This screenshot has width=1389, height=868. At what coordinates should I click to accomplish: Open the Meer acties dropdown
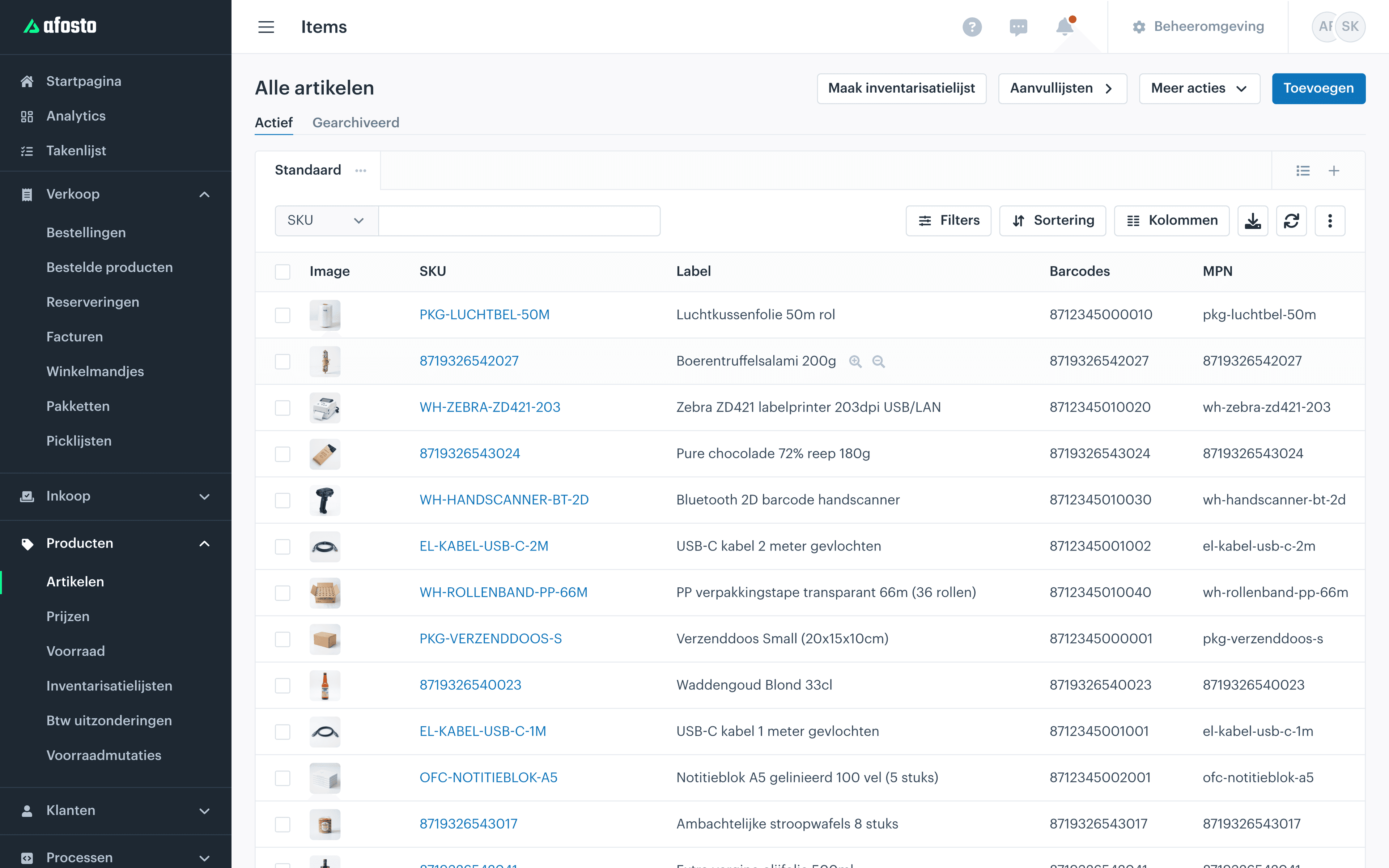(x=1199, y=88)
